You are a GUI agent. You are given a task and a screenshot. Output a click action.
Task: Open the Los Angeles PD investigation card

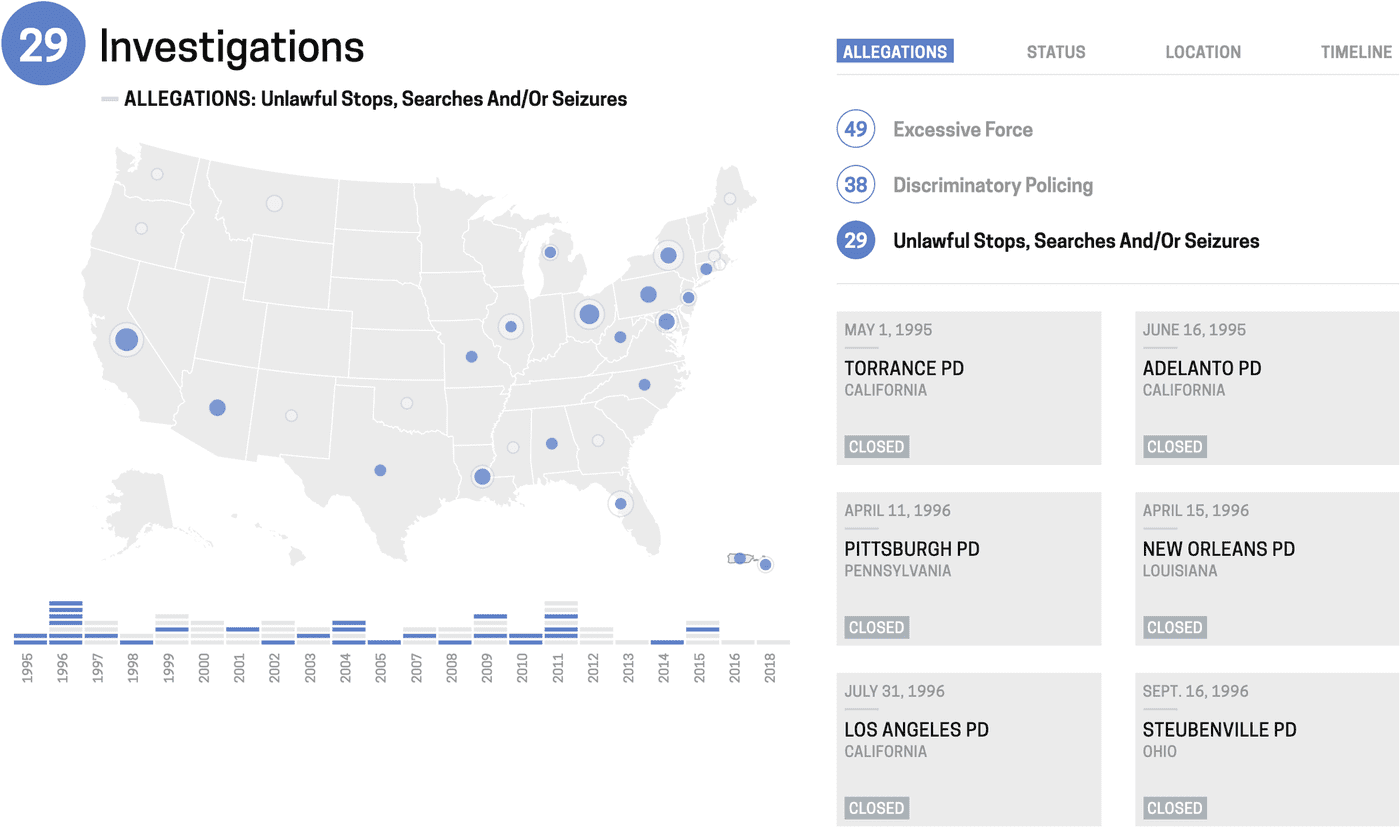pos(969,749)
